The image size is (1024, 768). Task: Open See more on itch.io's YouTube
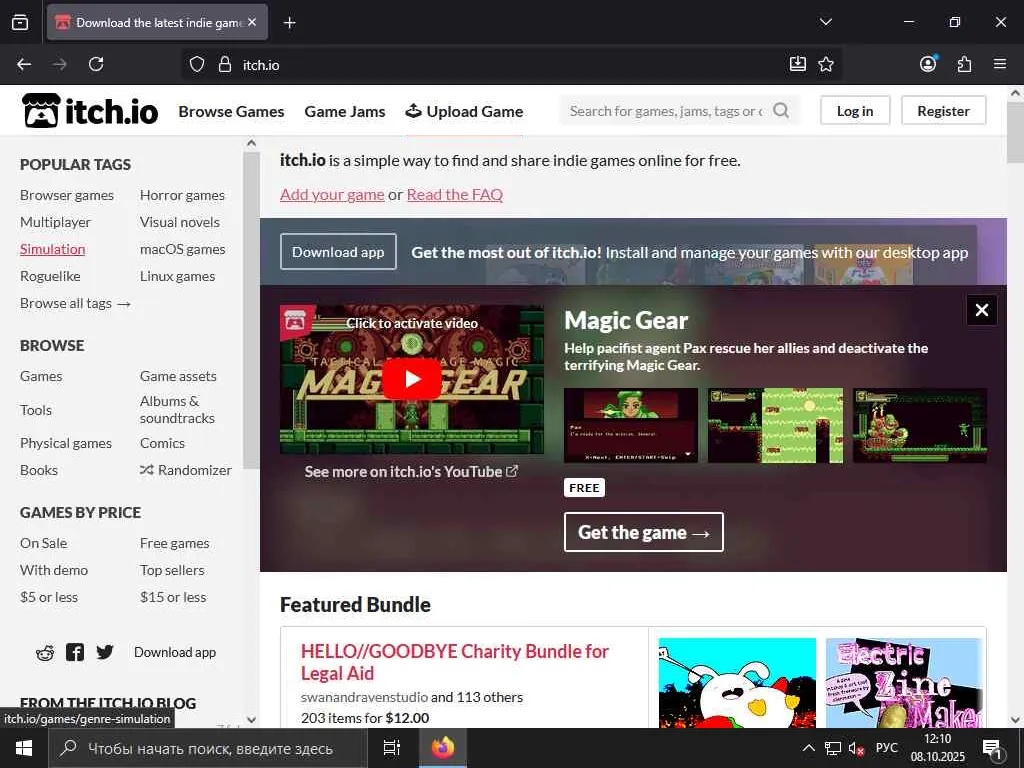point(411,472)
